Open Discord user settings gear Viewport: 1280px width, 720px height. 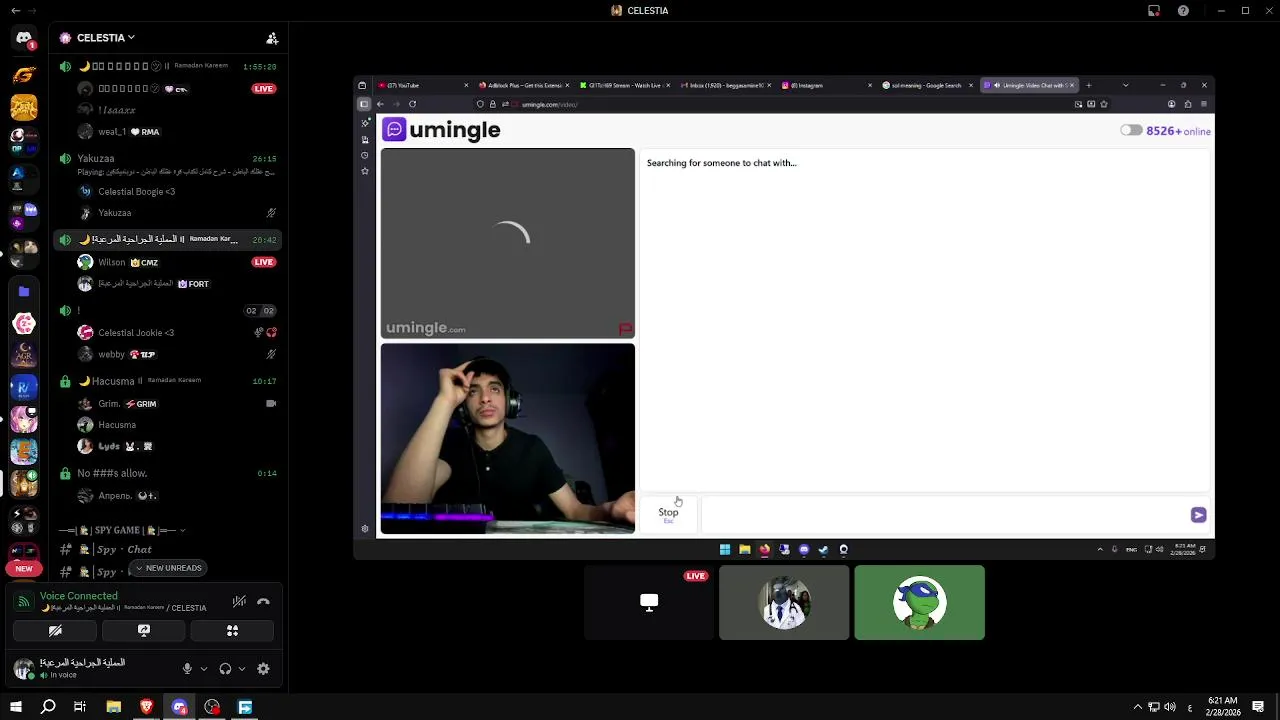263,669
